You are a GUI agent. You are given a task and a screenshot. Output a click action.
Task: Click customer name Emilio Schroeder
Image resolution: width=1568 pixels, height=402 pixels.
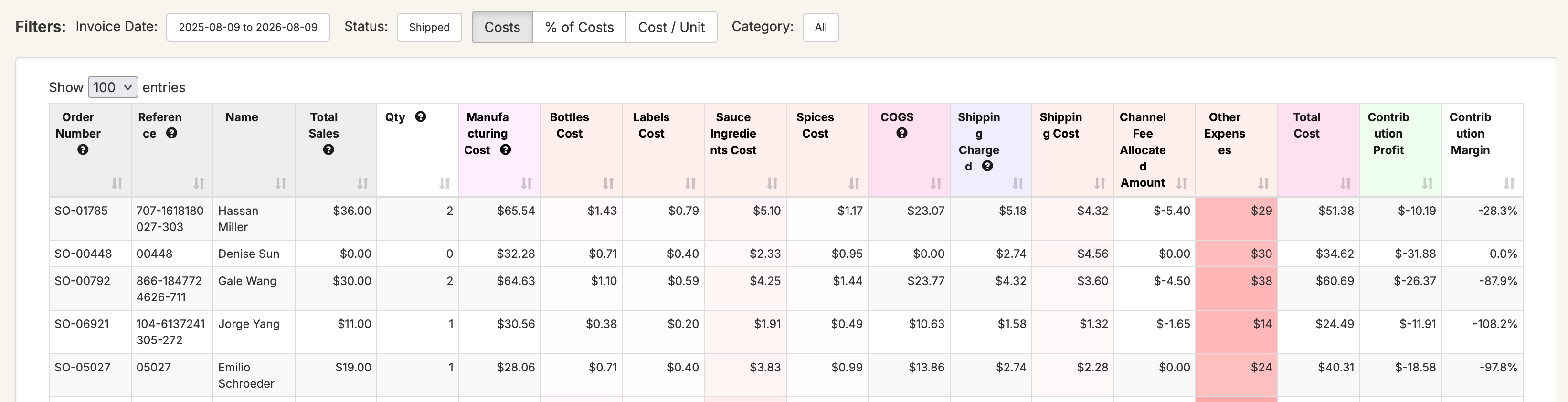tap(246, 375)
